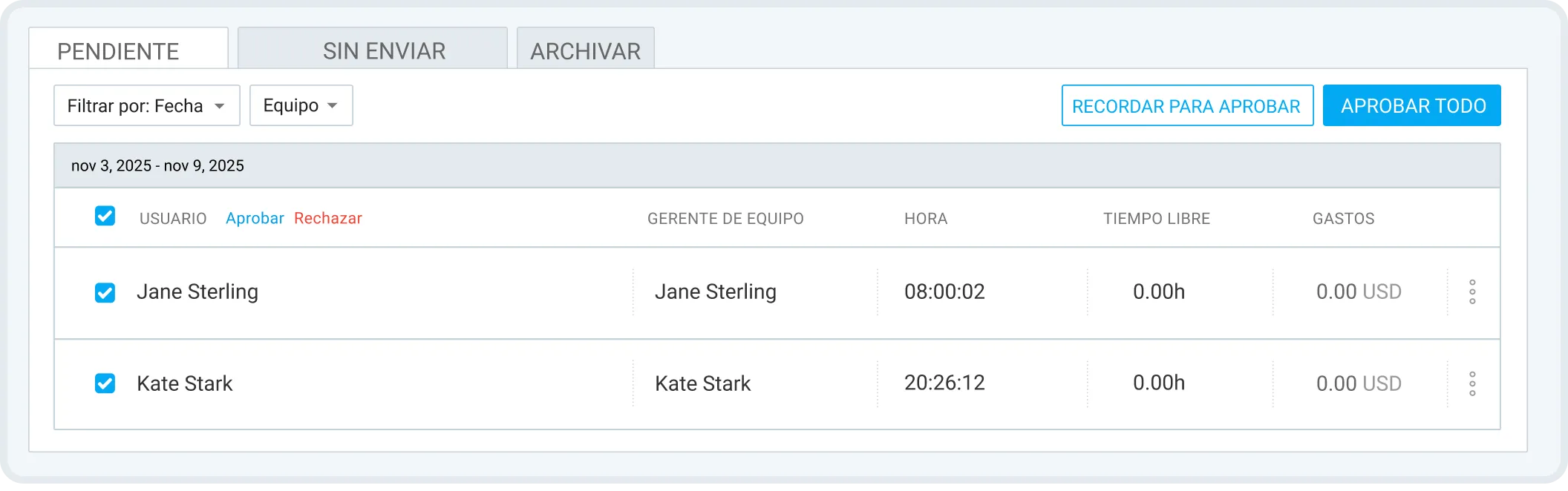Click the chevron arrow on the Fecha filter
This screenshot has height=491, width=1568.
(220, 105)
